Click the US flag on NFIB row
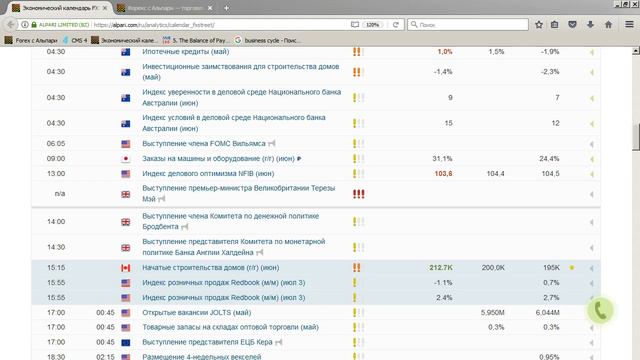Screen dimensions: 640x360 click(126, 174)
